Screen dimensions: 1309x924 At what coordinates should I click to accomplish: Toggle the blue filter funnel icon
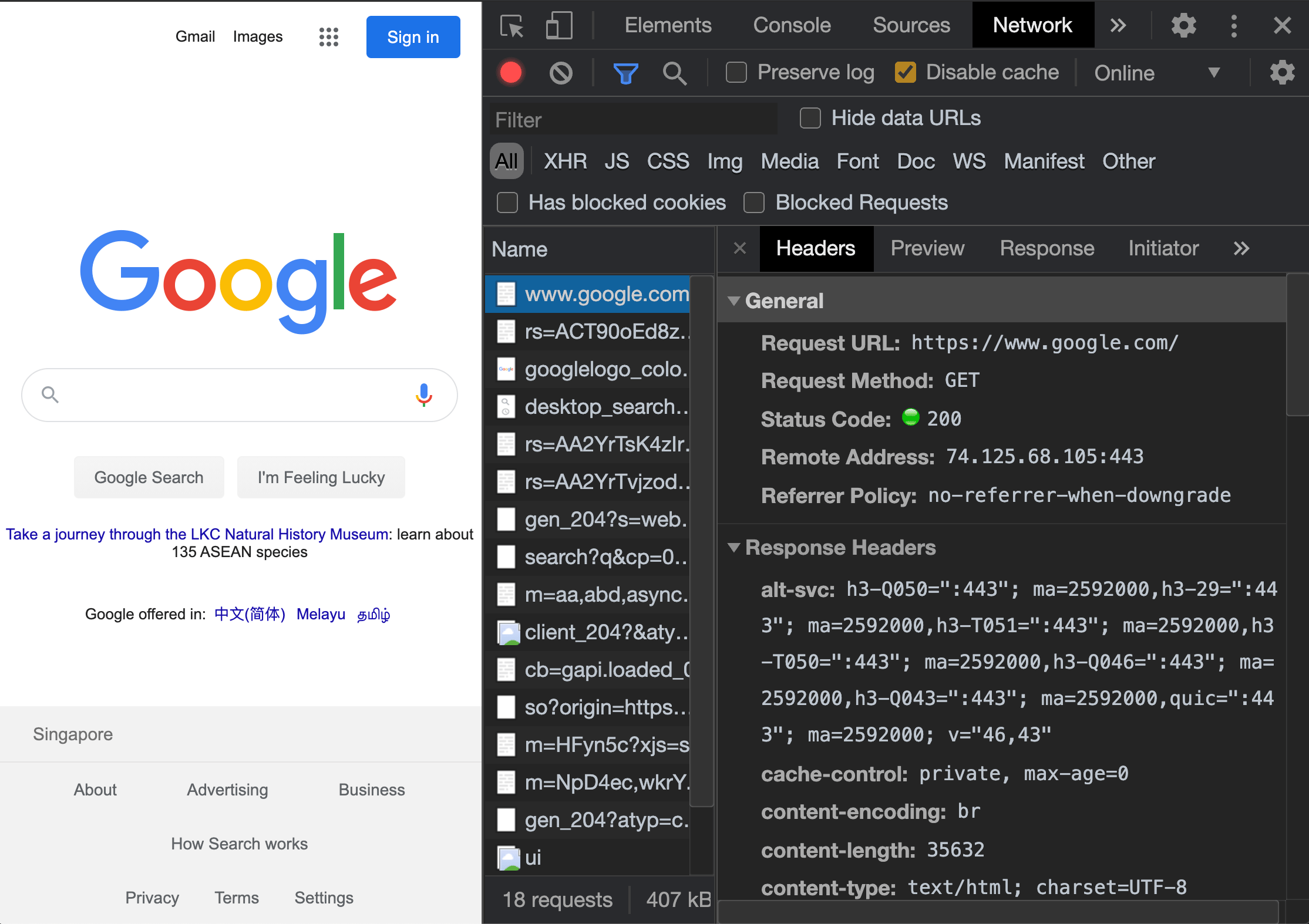pos(625,73)
